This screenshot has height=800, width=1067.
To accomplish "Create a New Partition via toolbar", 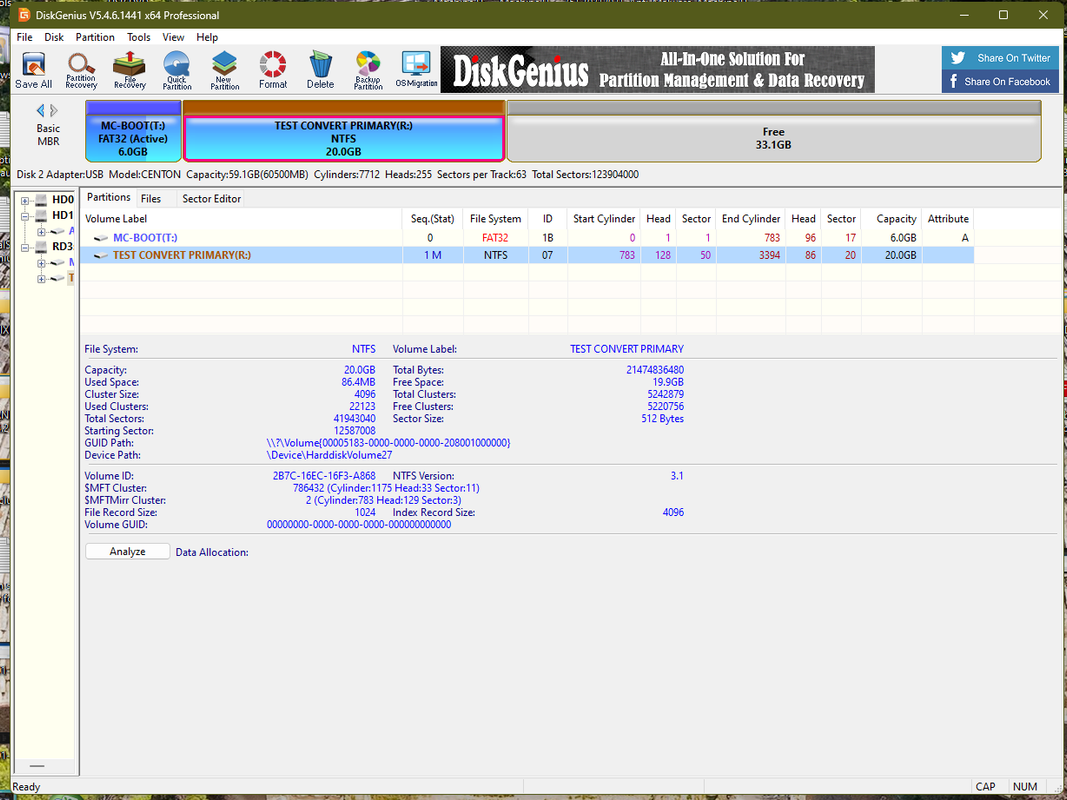I will 225,70.
